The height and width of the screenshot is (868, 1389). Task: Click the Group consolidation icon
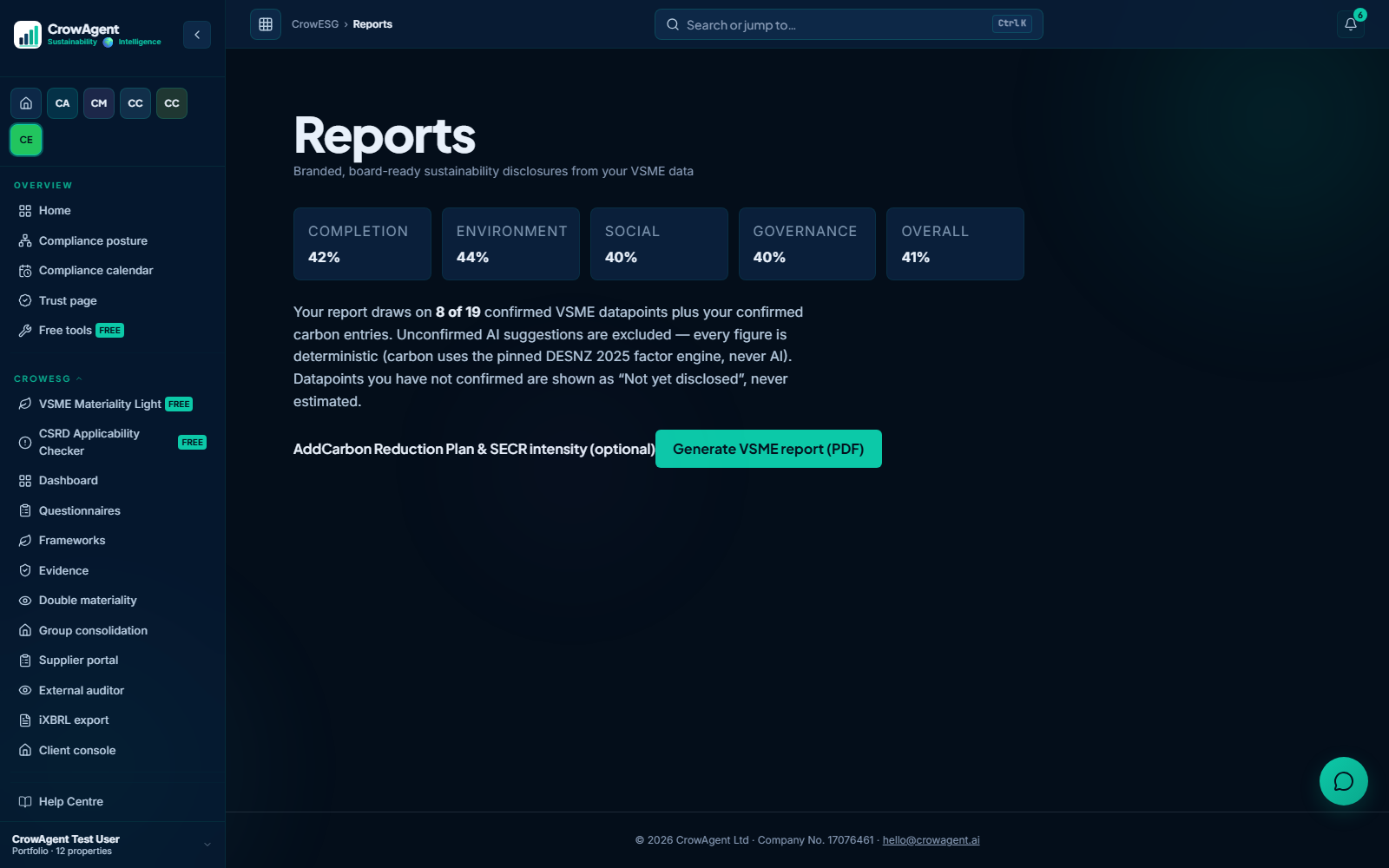tap(25, 630)
